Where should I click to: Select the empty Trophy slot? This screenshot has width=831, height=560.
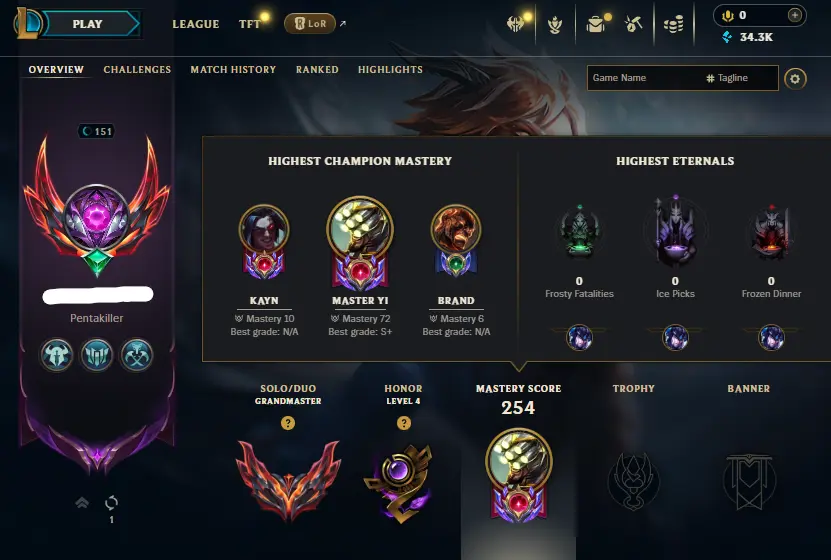(633, 481)
